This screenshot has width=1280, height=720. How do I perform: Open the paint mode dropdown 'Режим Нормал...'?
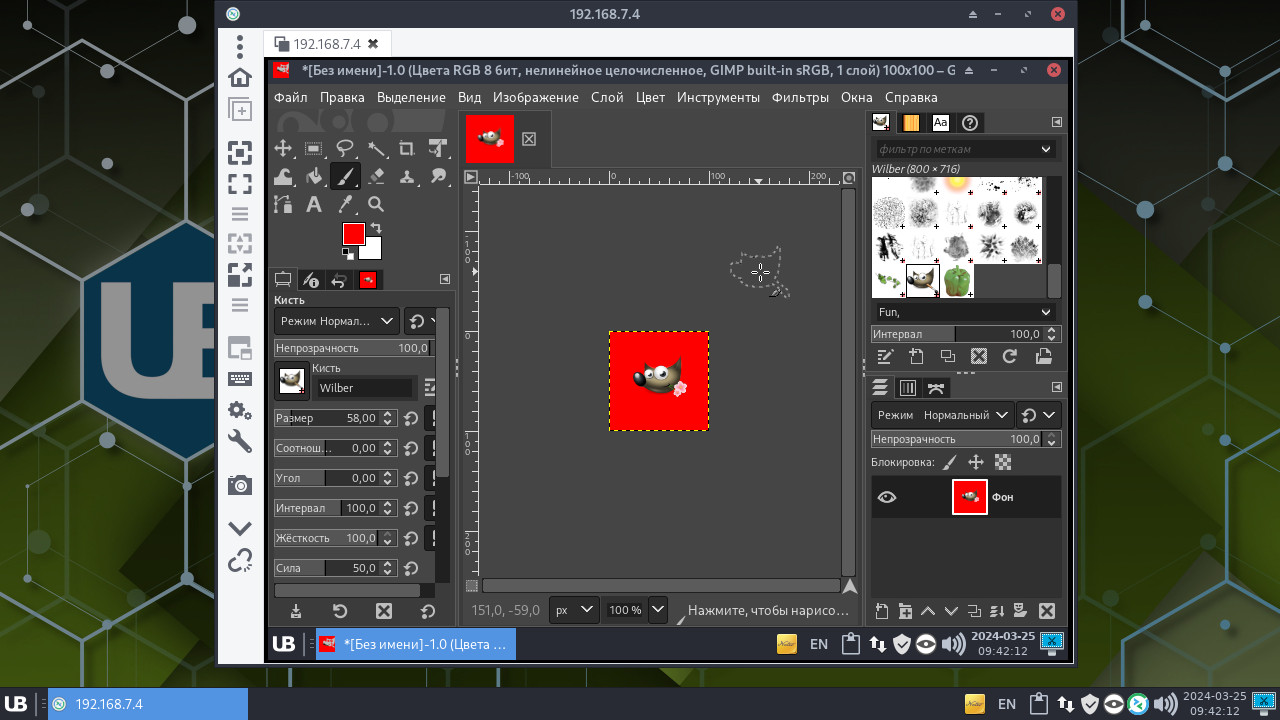337,321
